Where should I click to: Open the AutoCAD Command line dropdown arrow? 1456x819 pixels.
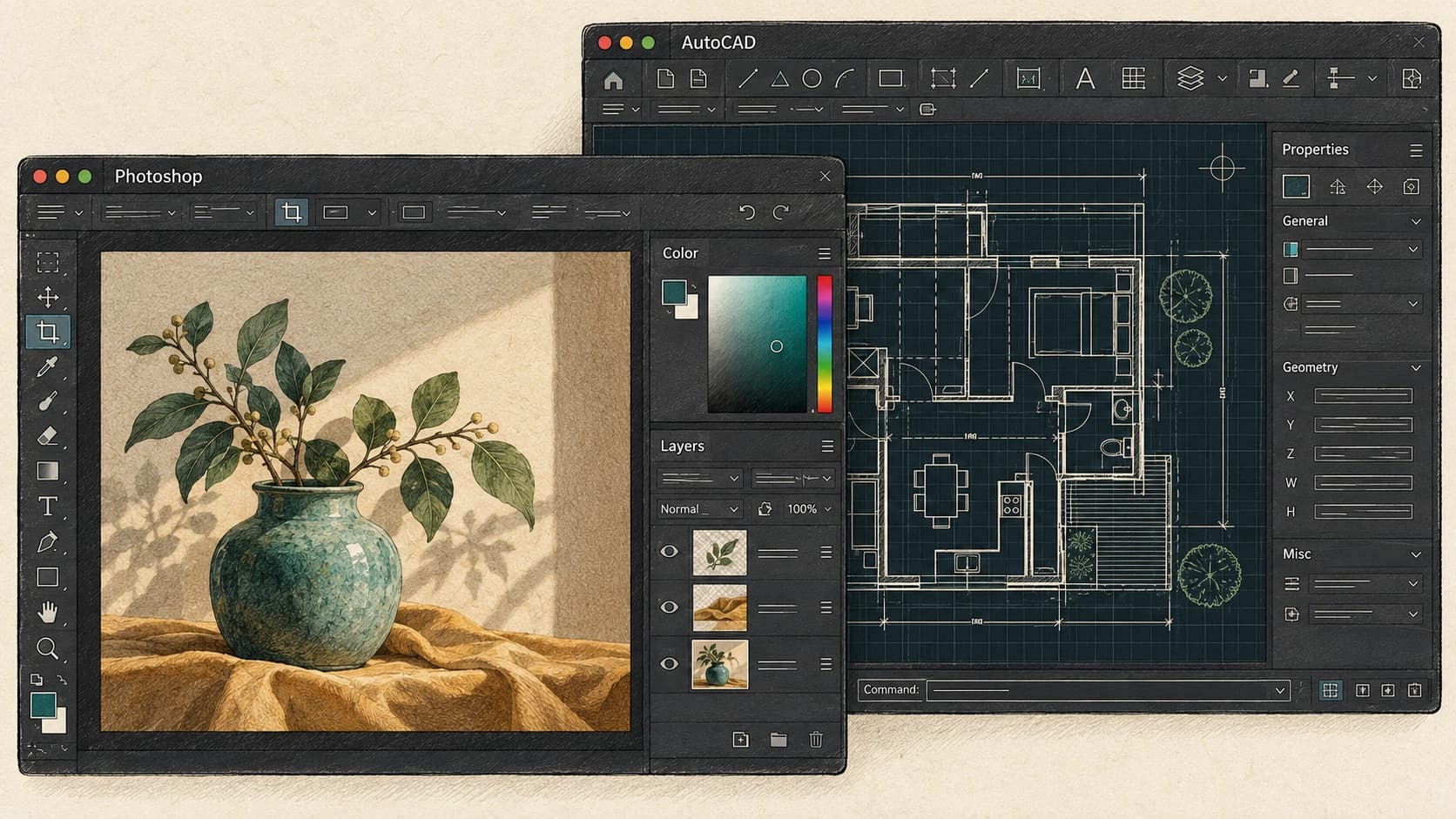pos(1280,691)
